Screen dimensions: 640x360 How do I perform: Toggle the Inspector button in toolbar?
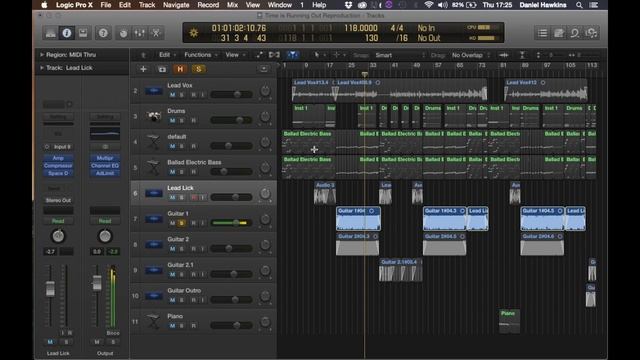67,33
